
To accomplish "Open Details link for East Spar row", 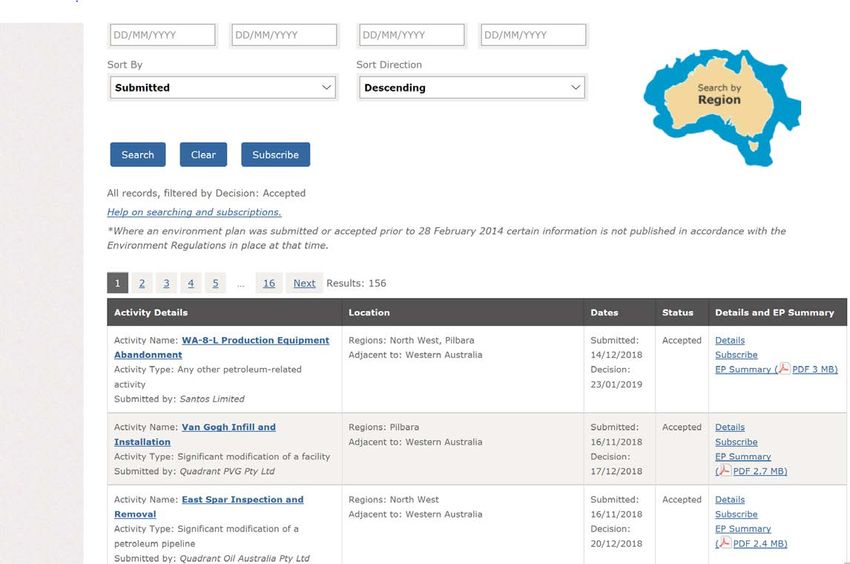I will point(730,499).
